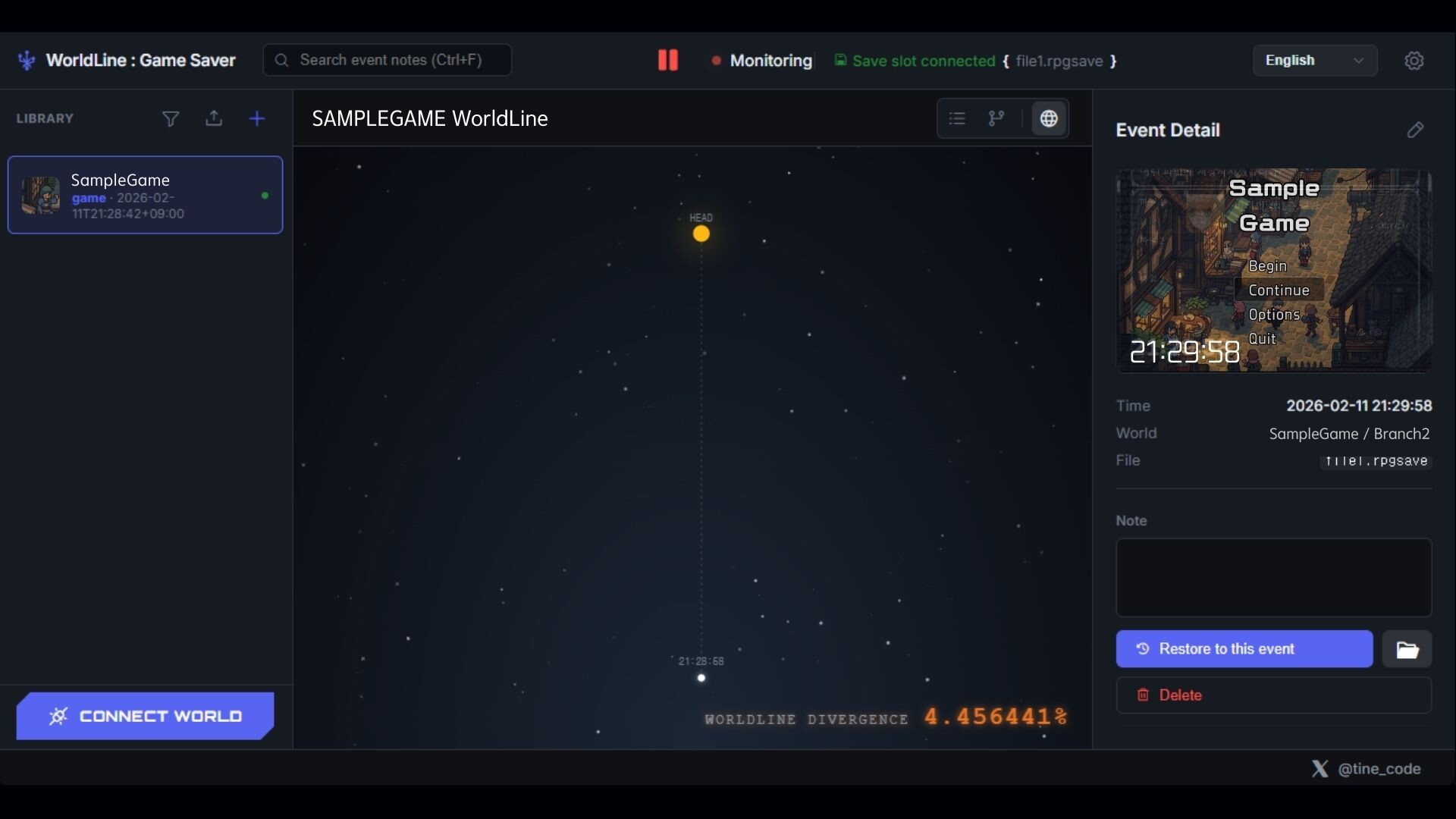Switch to list view mode
This screenshot has width=1456, height=819.
[957, 119]
